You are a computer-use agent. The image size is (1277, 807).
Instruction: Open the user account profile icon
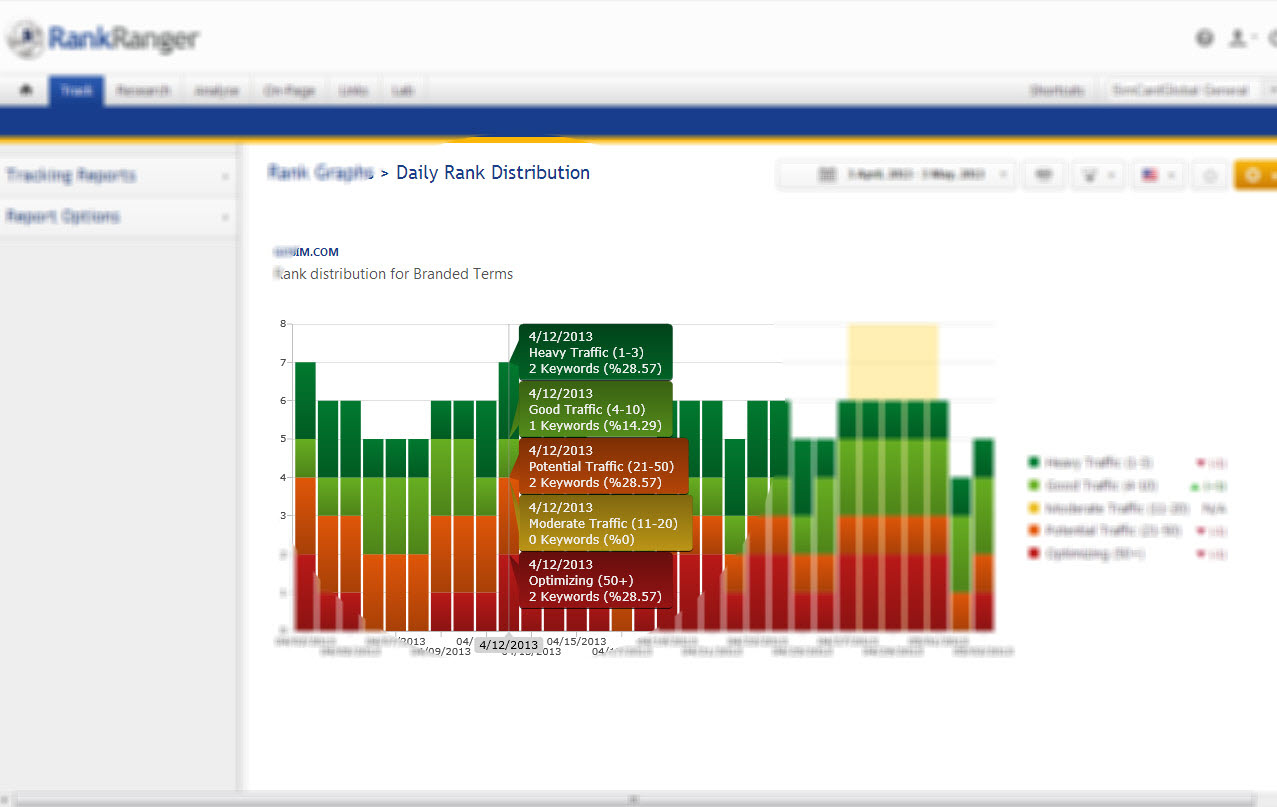point(1238,38)
